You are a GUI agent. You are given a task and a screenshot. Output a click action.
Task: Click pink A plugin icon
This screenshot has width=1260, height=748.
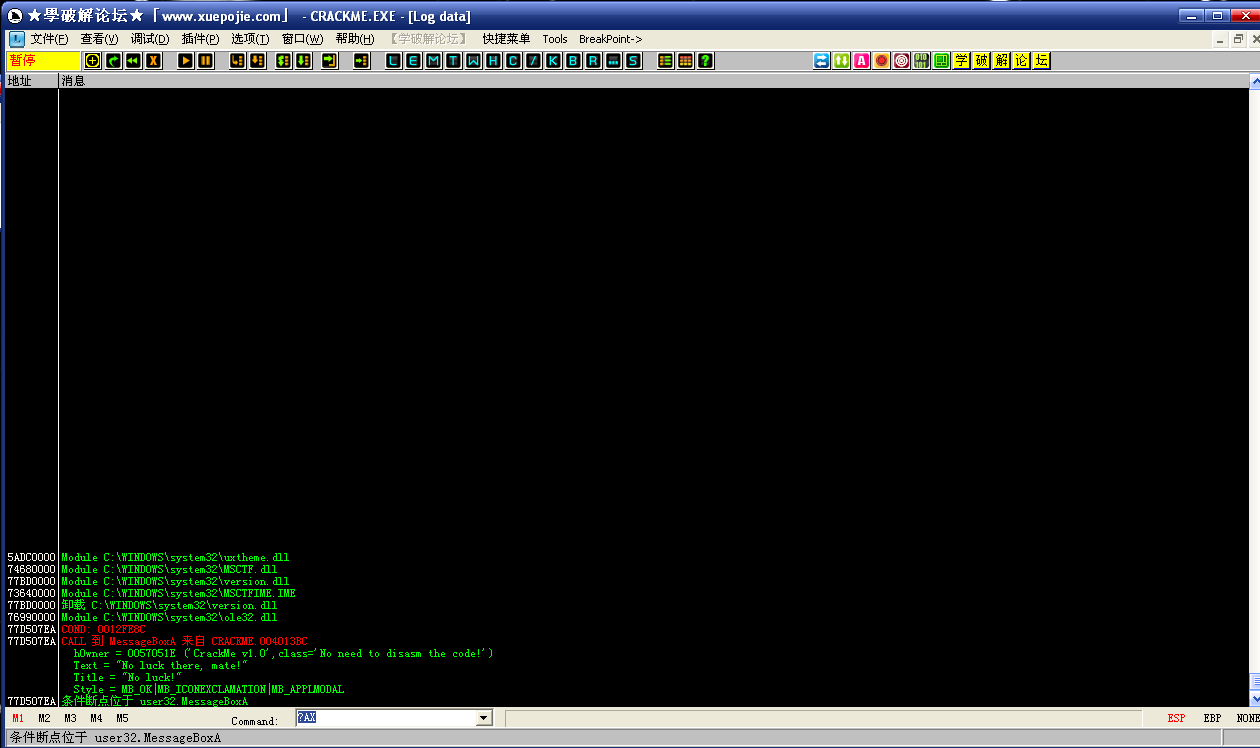(861, 61)
